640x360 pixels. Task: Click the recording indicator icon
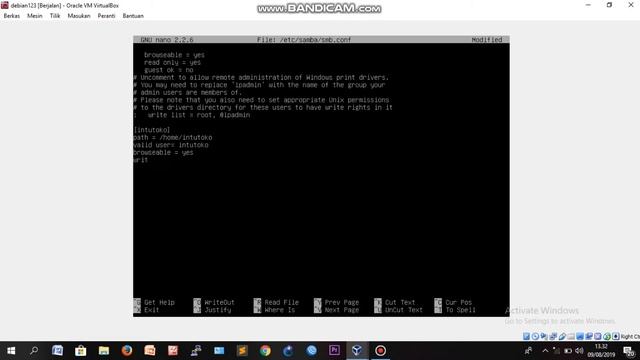point(589,336)
